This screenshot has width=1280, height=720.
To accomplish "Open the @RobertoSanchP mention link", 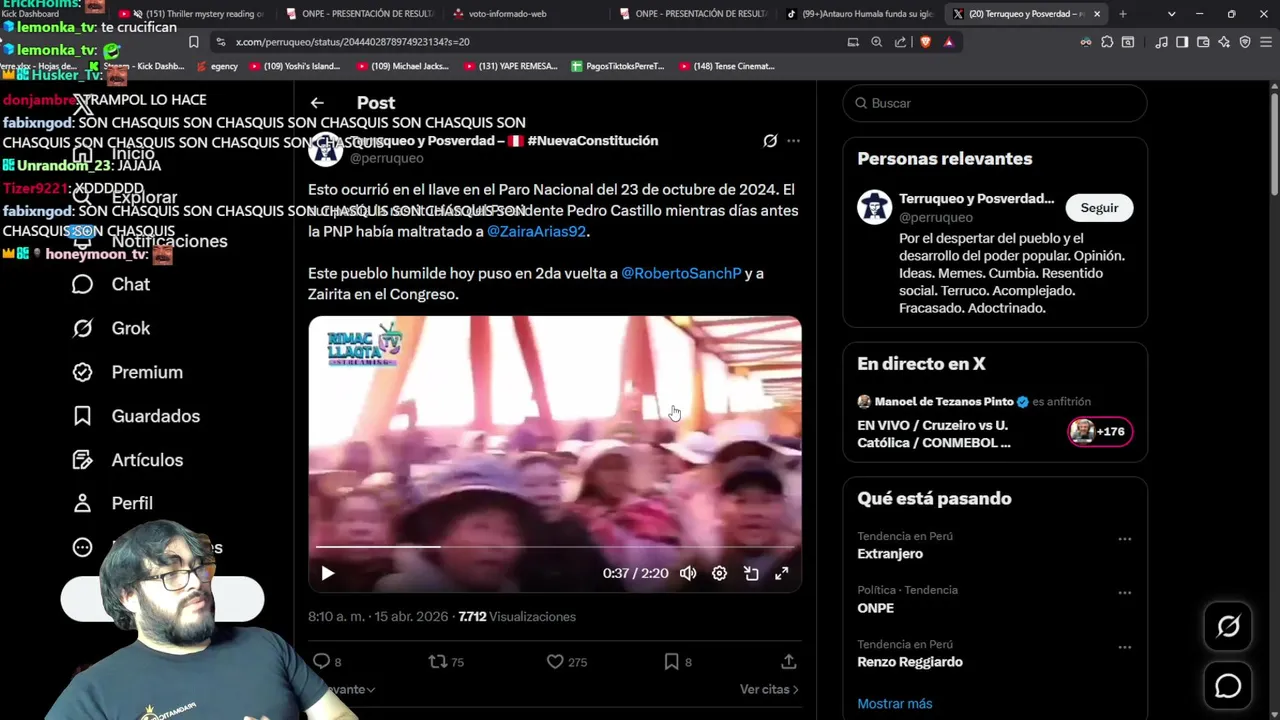I will point(681,273).
